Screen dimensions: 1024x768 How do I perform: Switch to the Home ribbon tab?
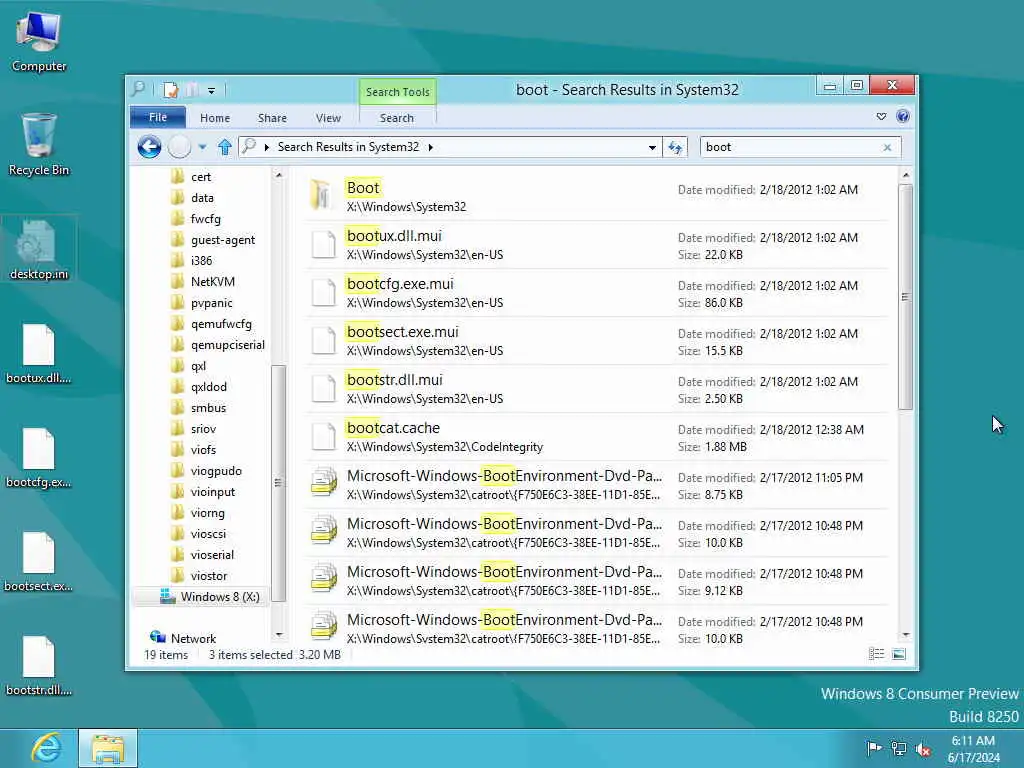point(215,118)
